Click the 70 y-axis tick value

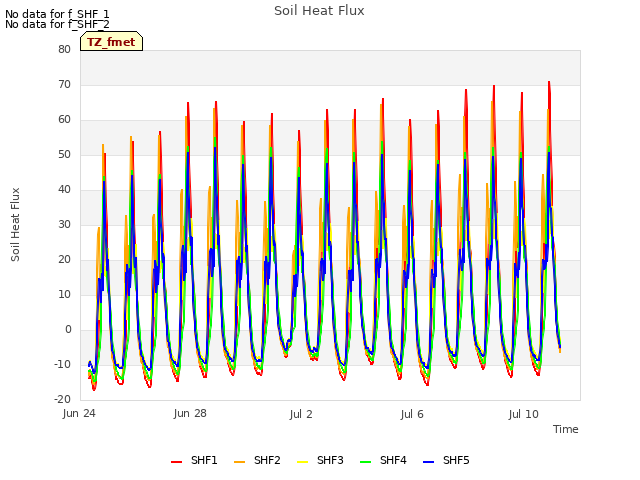[64, 84]
